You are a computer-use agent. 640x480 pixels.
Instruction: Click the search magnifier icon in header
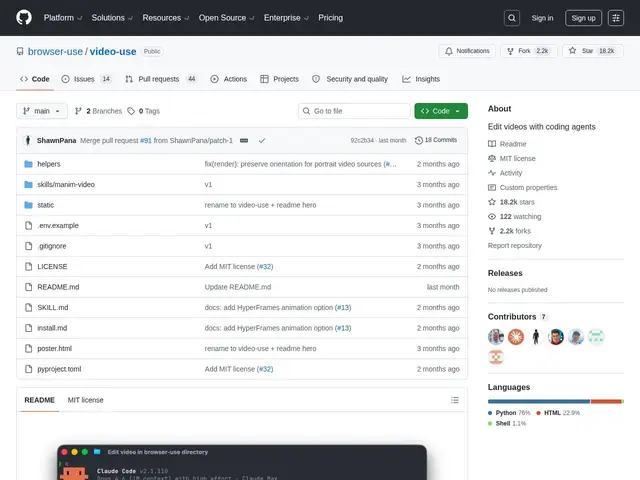[x=512, y=18]
